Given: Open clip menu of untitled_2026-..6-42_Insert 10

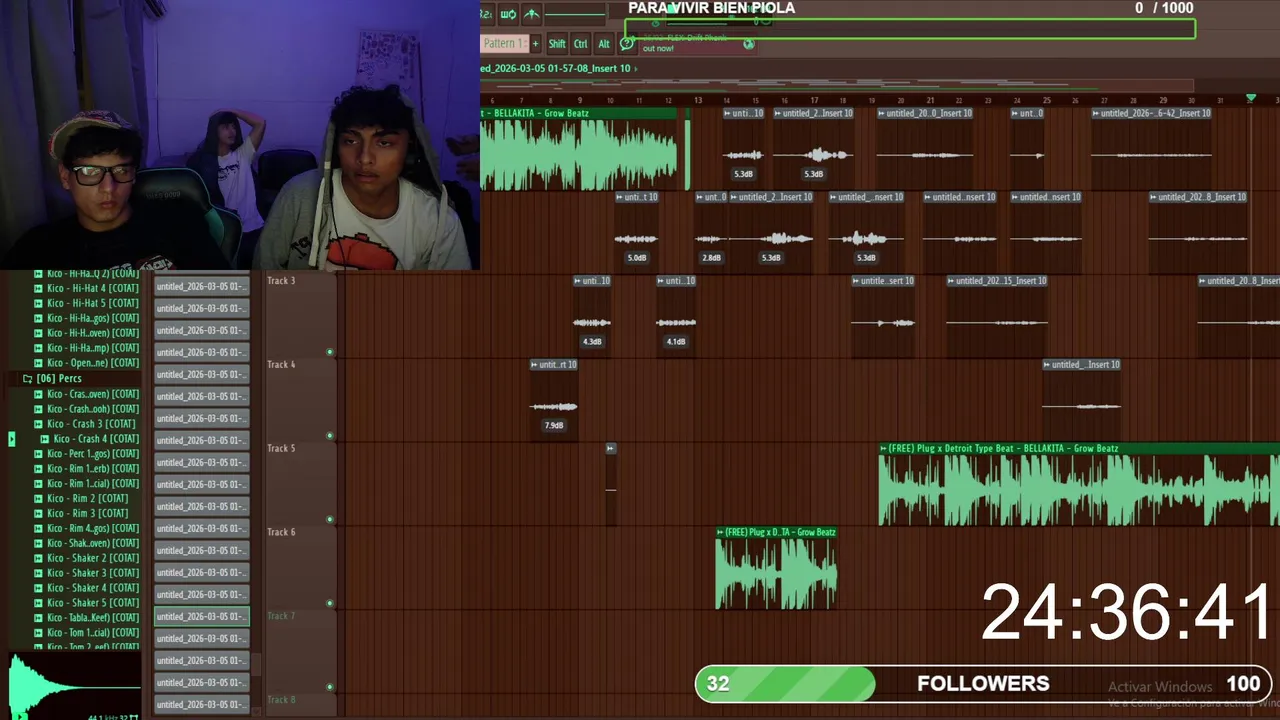Looking at the screenshot, I should pos(1096,113).
